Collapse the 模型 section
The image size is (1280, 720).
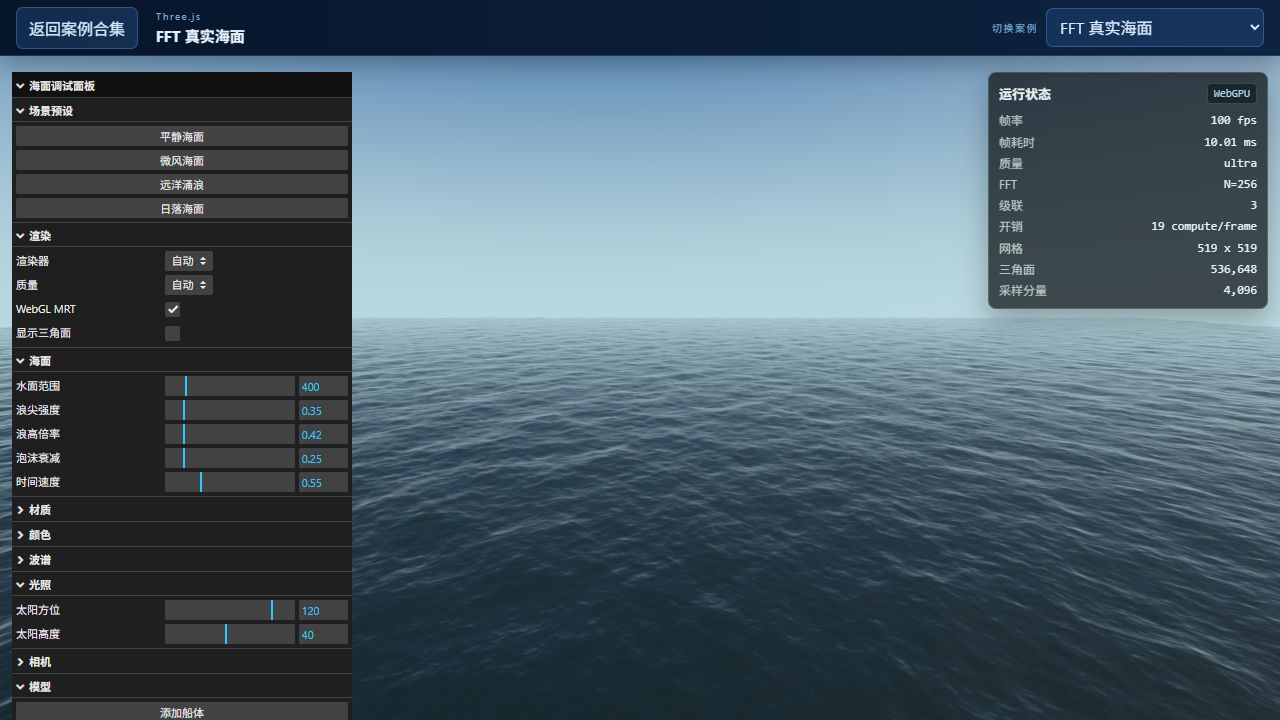click(x=182, y=687)
